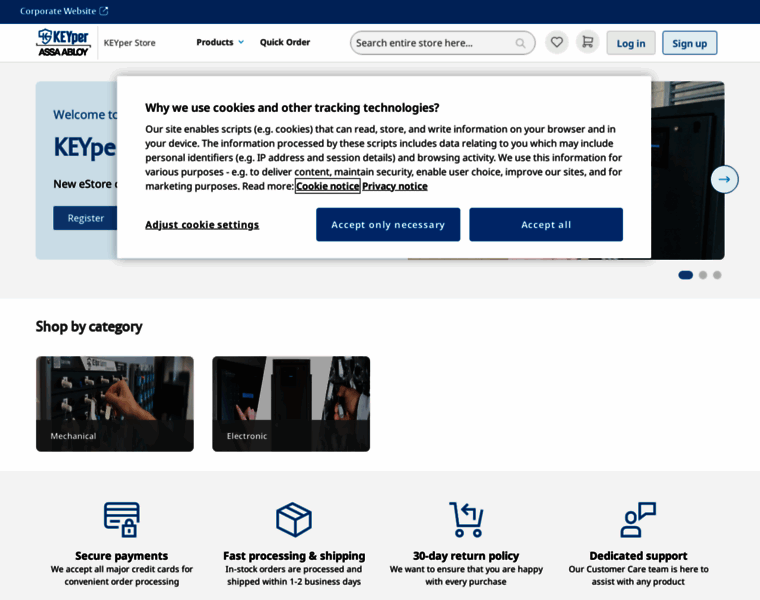Click the Fast processing box icon
The width and height of the screenshot is (760, 600).
point(294,520)
